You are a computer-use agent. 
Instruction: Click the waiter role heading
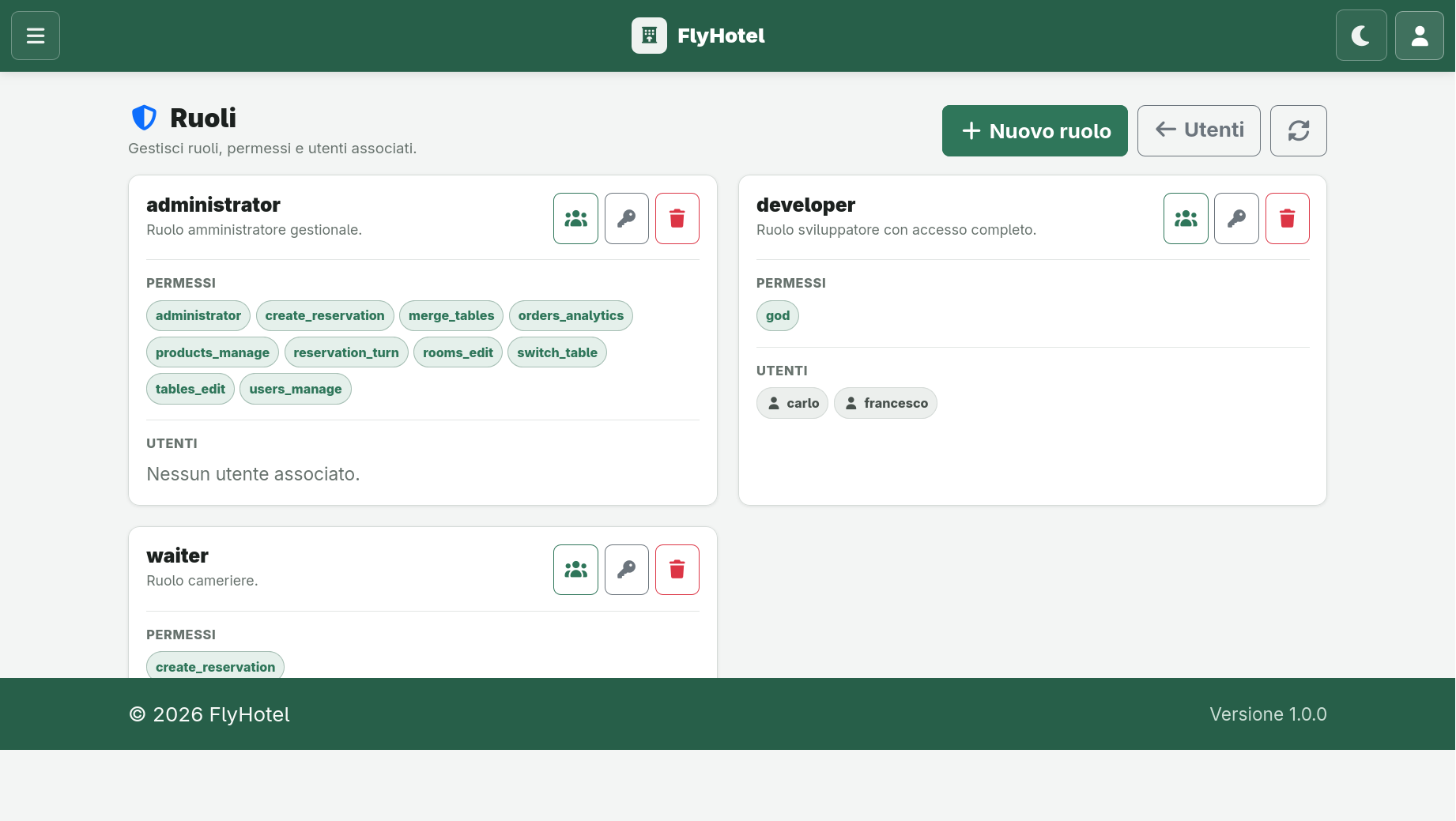177,555
